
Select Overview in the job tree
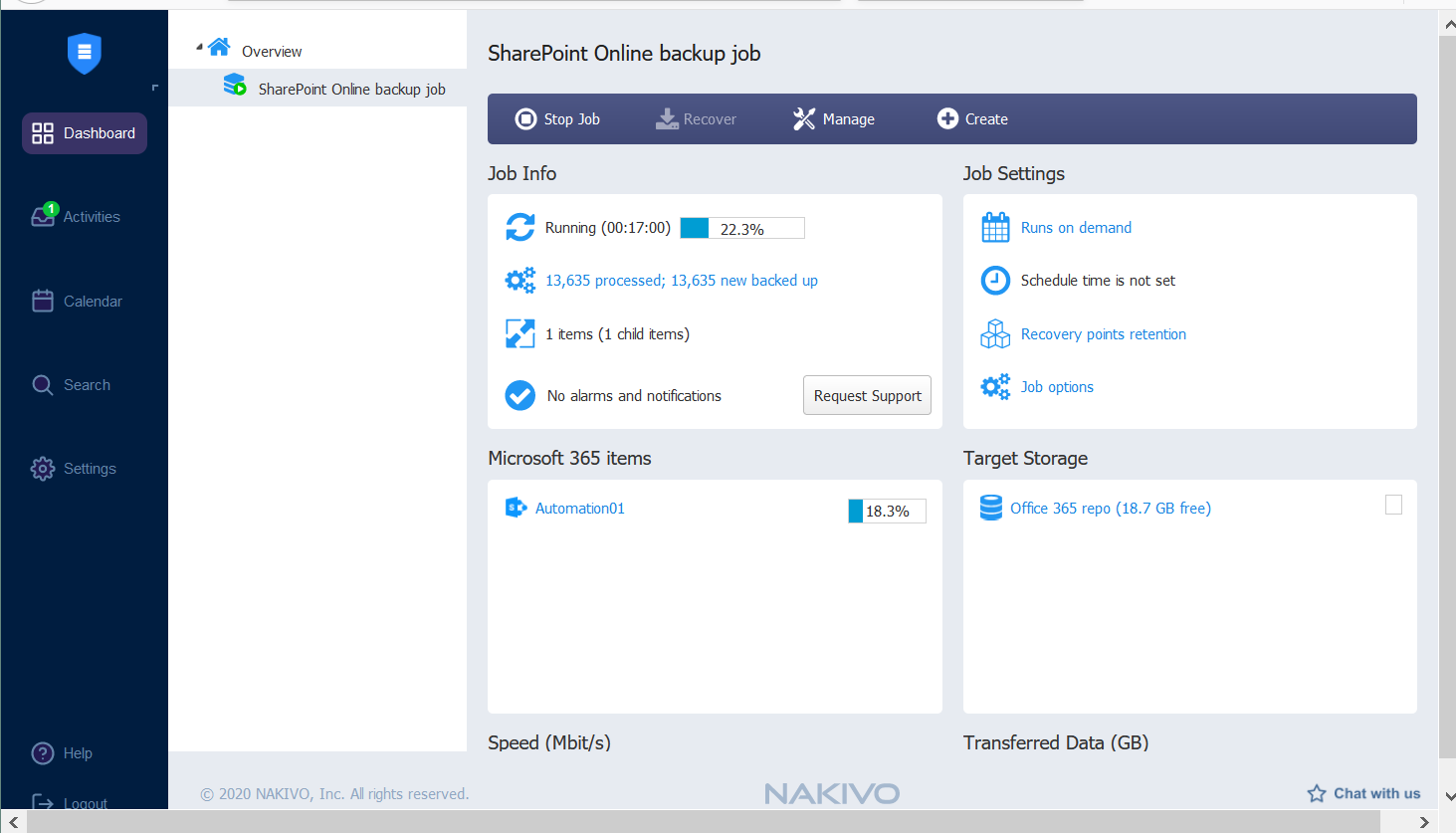point(272,52)
